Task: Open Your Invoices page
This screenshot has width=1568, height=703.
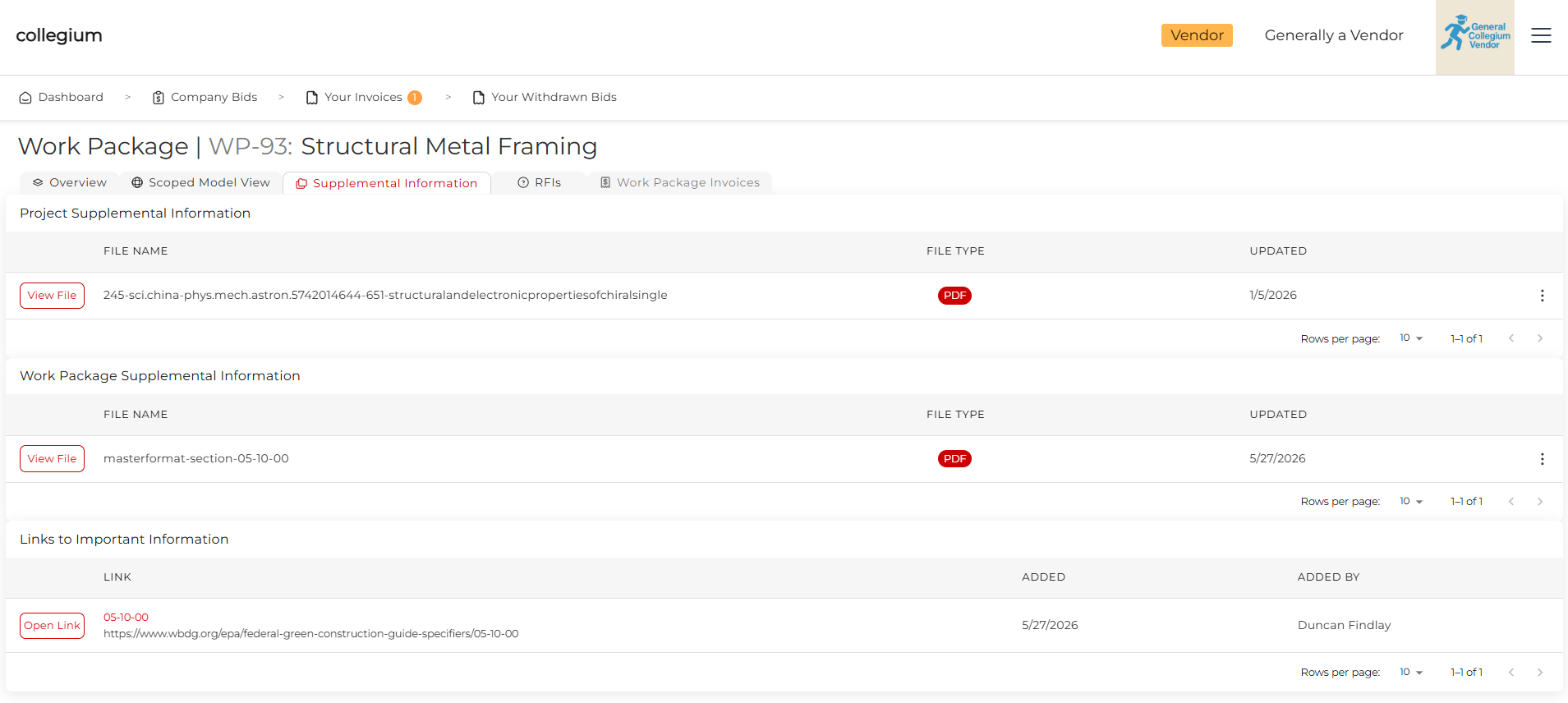Action: pyautogui.click(x=363, y=97)
